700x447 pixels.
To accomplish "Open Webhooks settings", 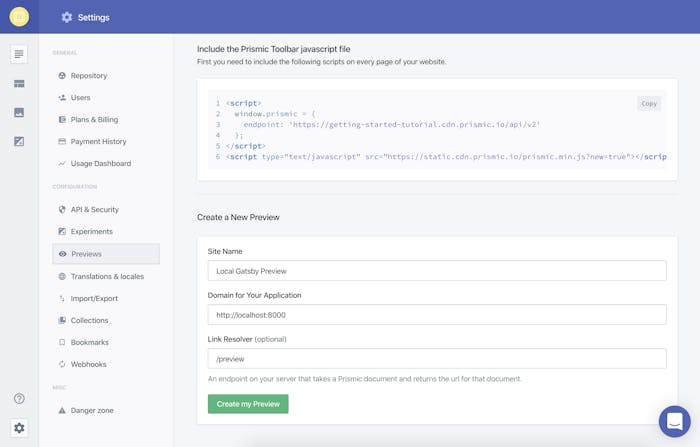I will [x=88, y=364].
